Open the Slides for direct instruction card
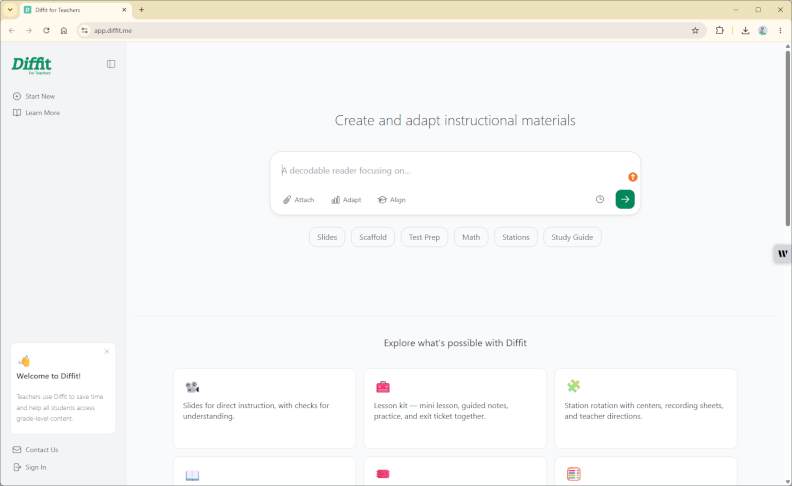This screenshot has height=486, width=792. point(264,408)
